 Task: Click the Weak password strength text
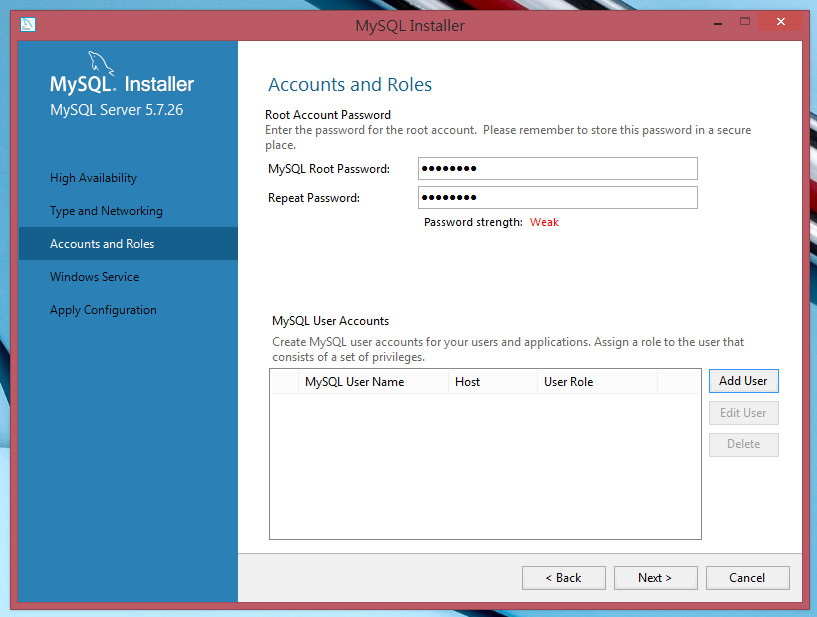[x=544, y=222]
